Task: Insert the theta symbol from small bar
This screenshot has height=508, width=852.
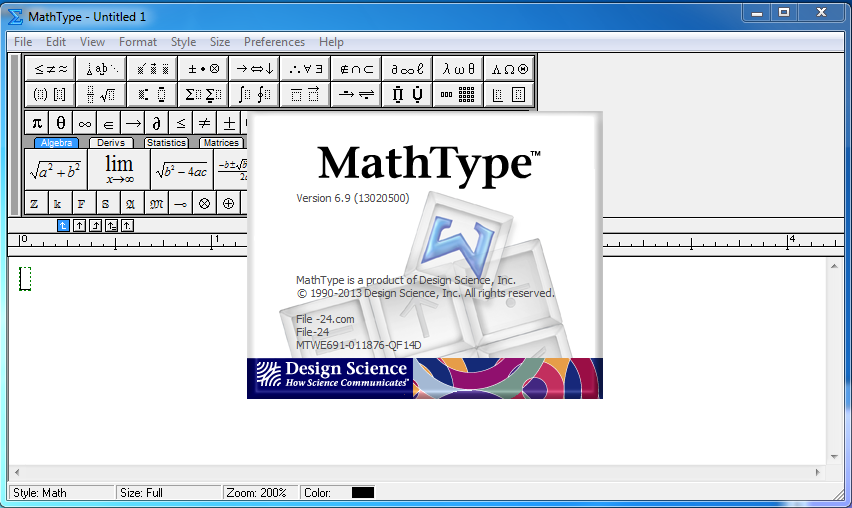Action: pos(60,123)
